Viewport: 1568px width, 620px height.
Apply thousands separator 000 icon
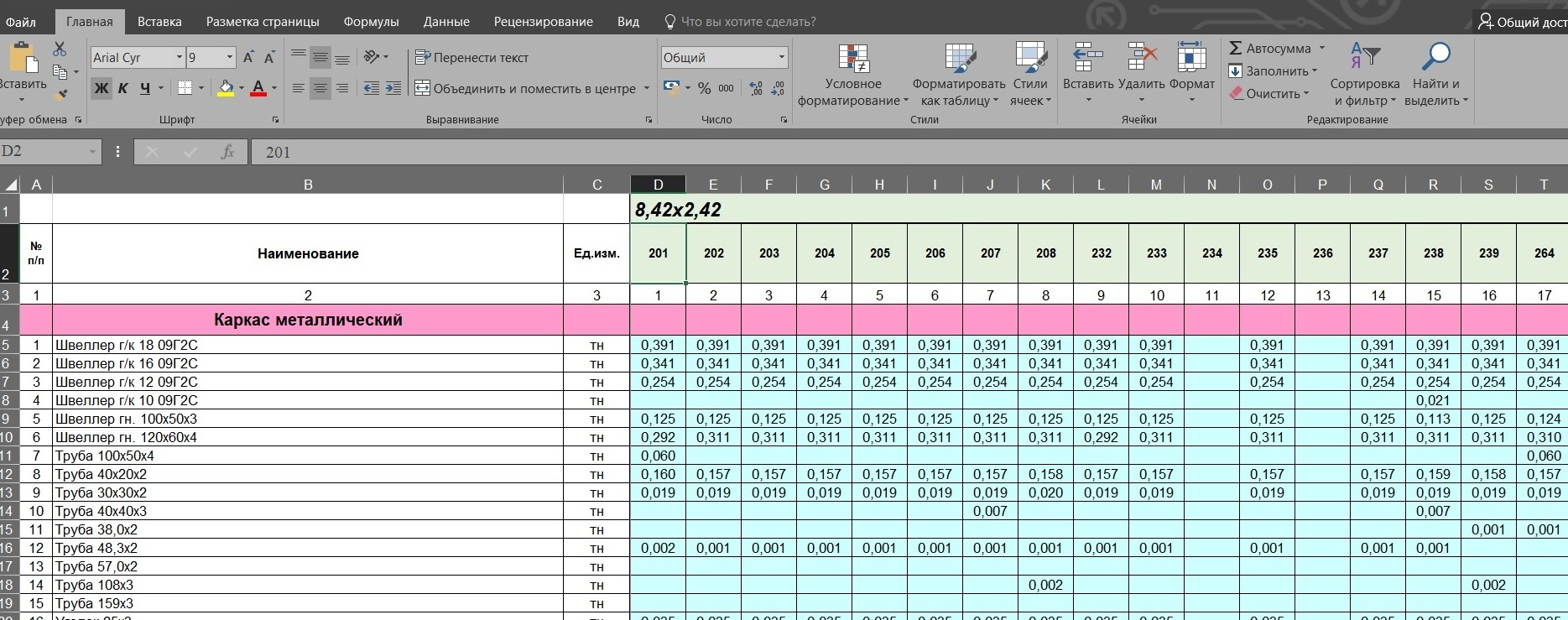click(x=727, y=88)
